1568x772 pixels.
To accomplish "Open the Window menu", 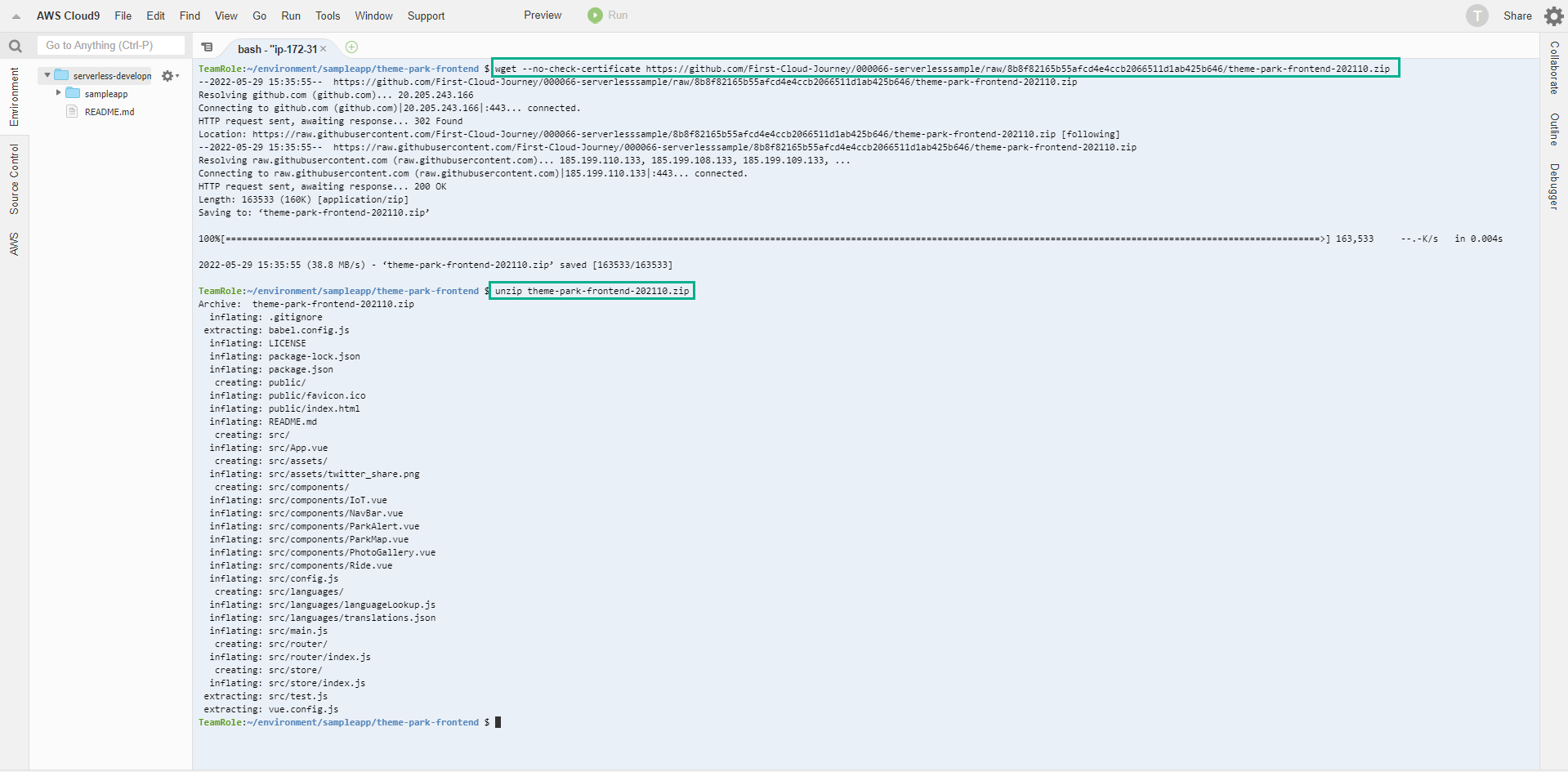I will coord(373,16).
